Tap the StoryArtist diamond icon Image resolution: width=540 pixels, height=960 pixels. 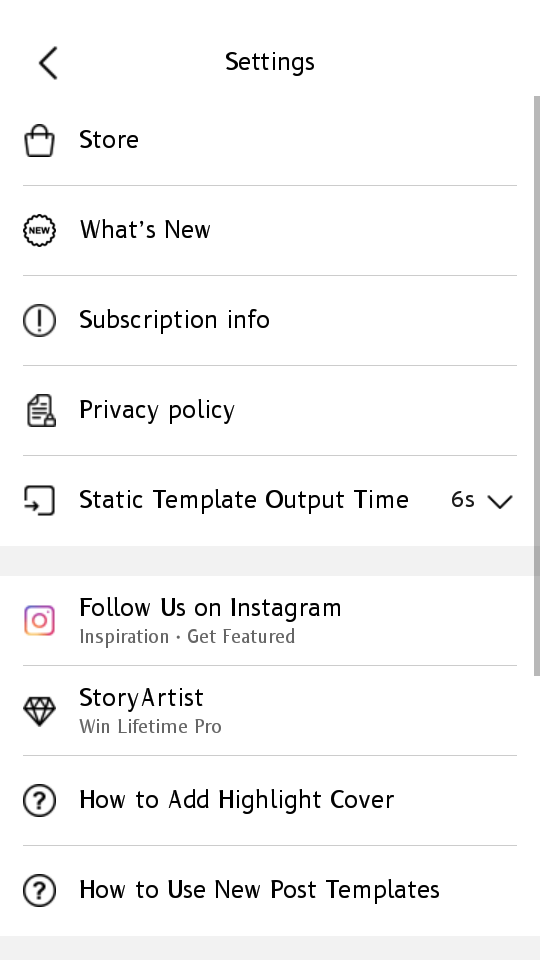coord(39,711)
